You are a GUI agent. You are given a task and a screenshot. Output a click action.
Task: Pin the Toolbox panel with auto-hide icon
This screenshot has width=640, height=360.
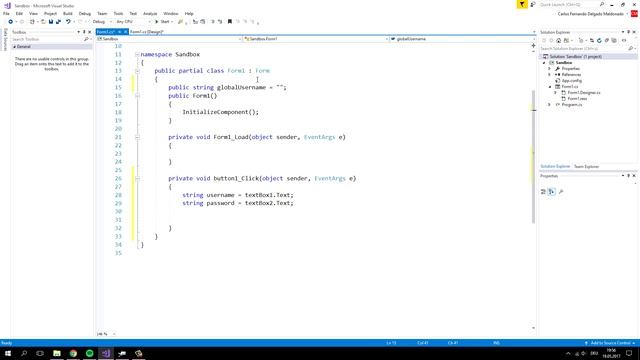[x=84, y=32]
